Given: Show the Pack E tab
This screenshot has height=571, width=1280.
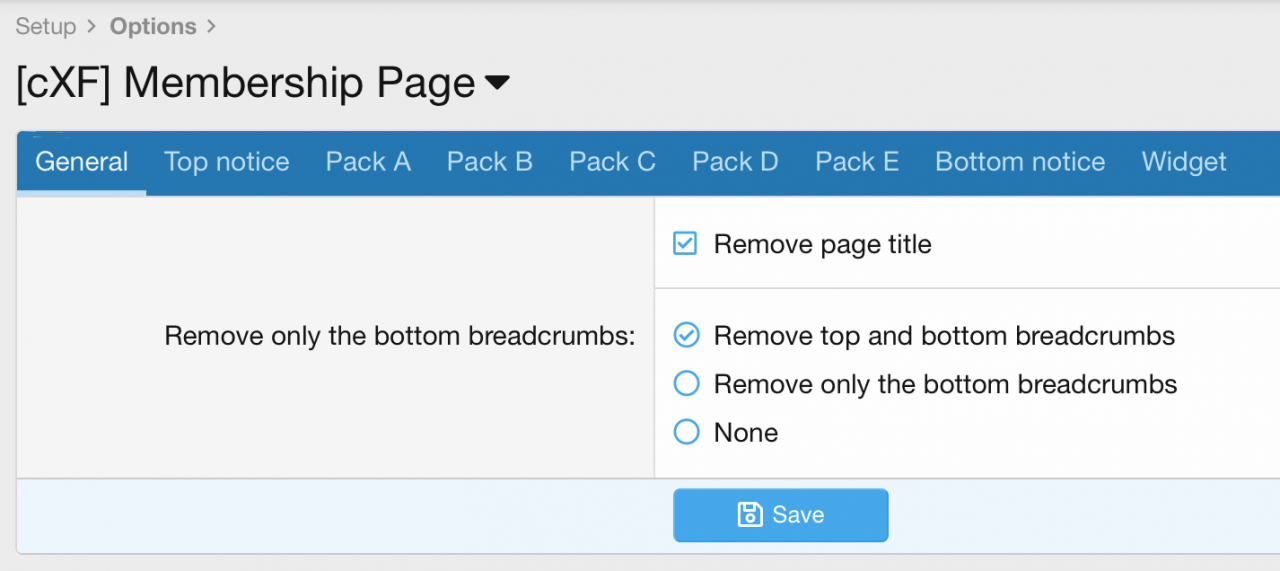Looking at the screenshot, I should point(857,162).
